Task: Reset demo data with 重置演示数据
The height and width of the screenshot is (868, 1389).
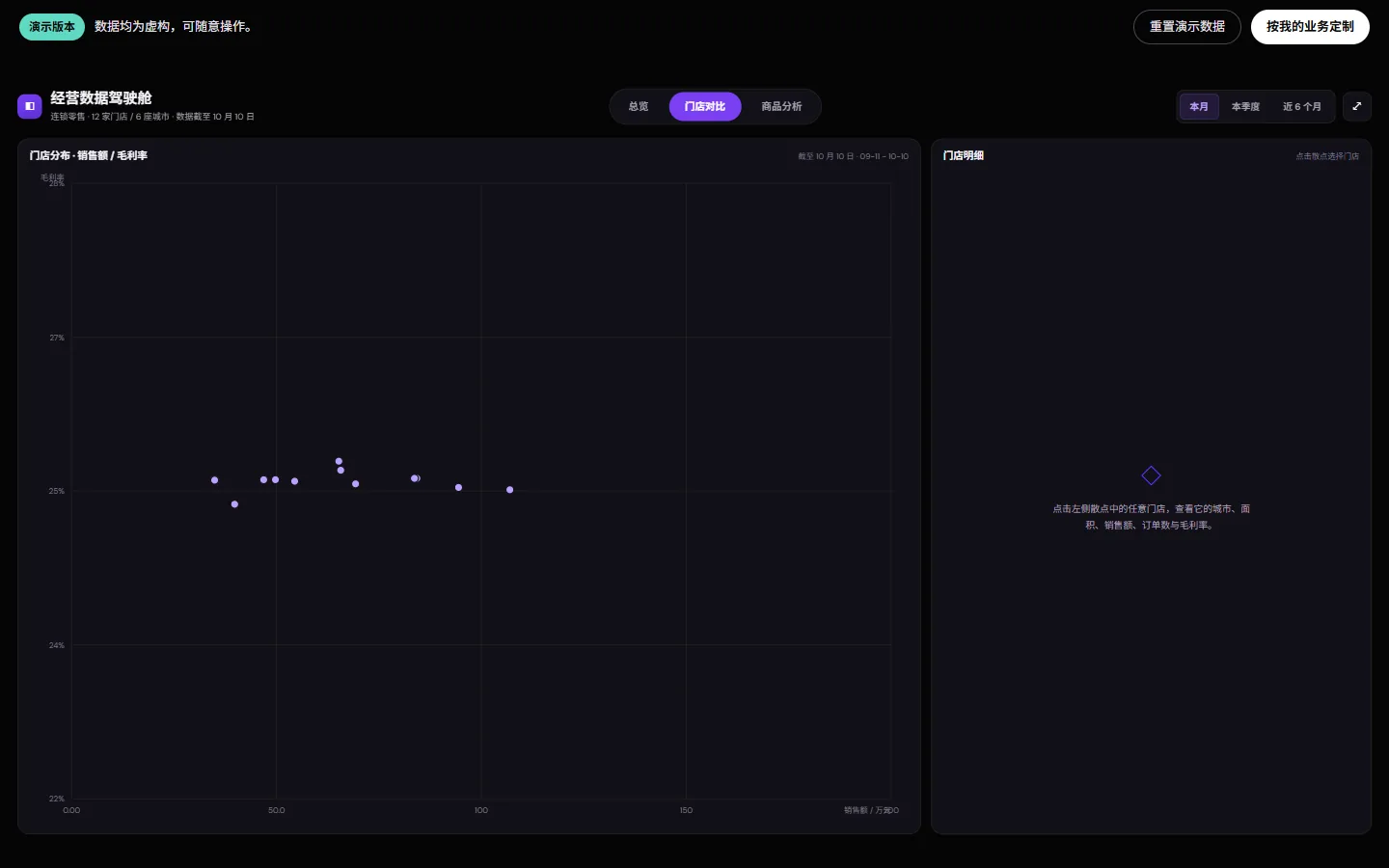Action: 1186,27
